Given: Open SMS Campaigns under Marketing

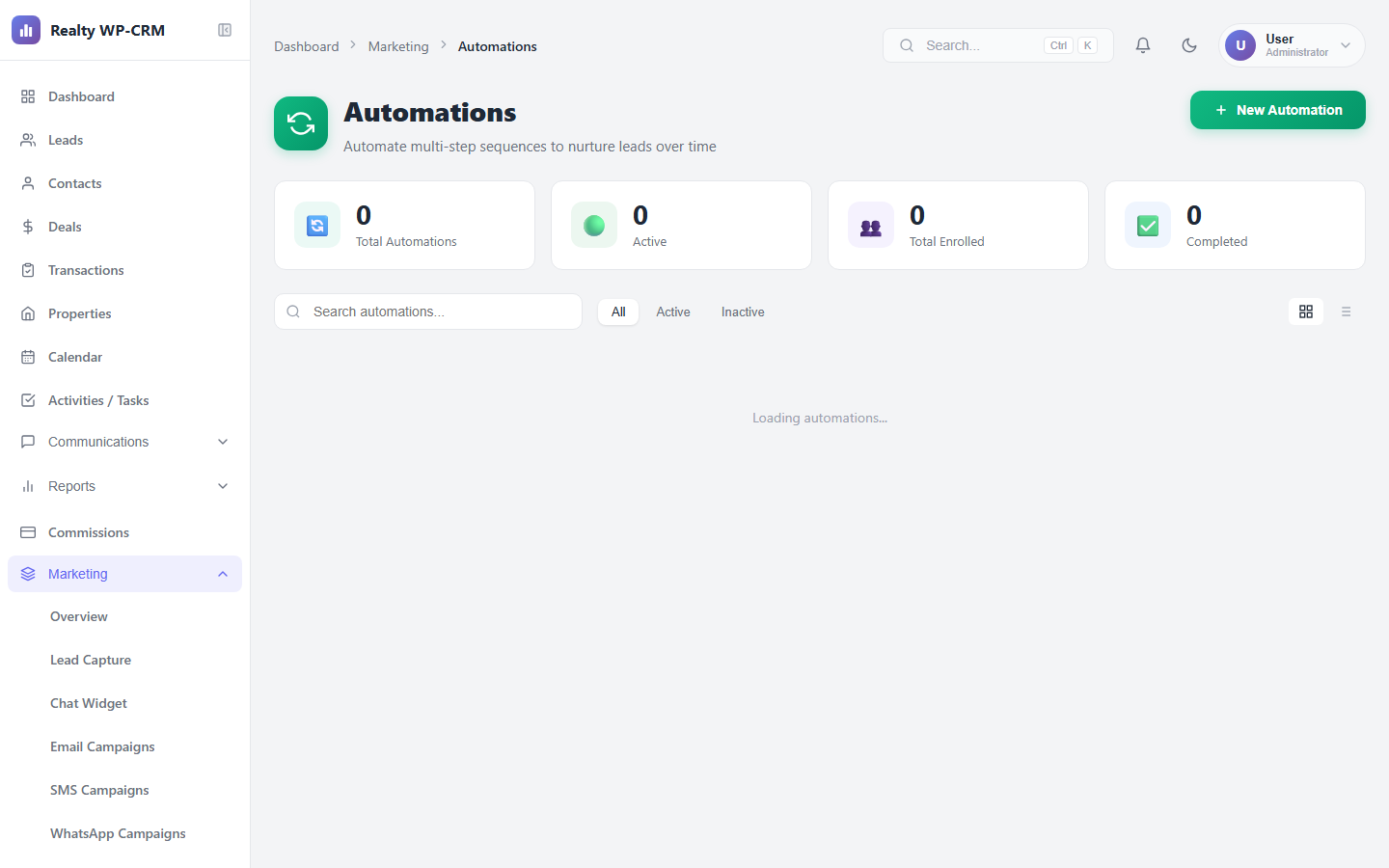Looking at the screenshot, I should pos(99,790).
